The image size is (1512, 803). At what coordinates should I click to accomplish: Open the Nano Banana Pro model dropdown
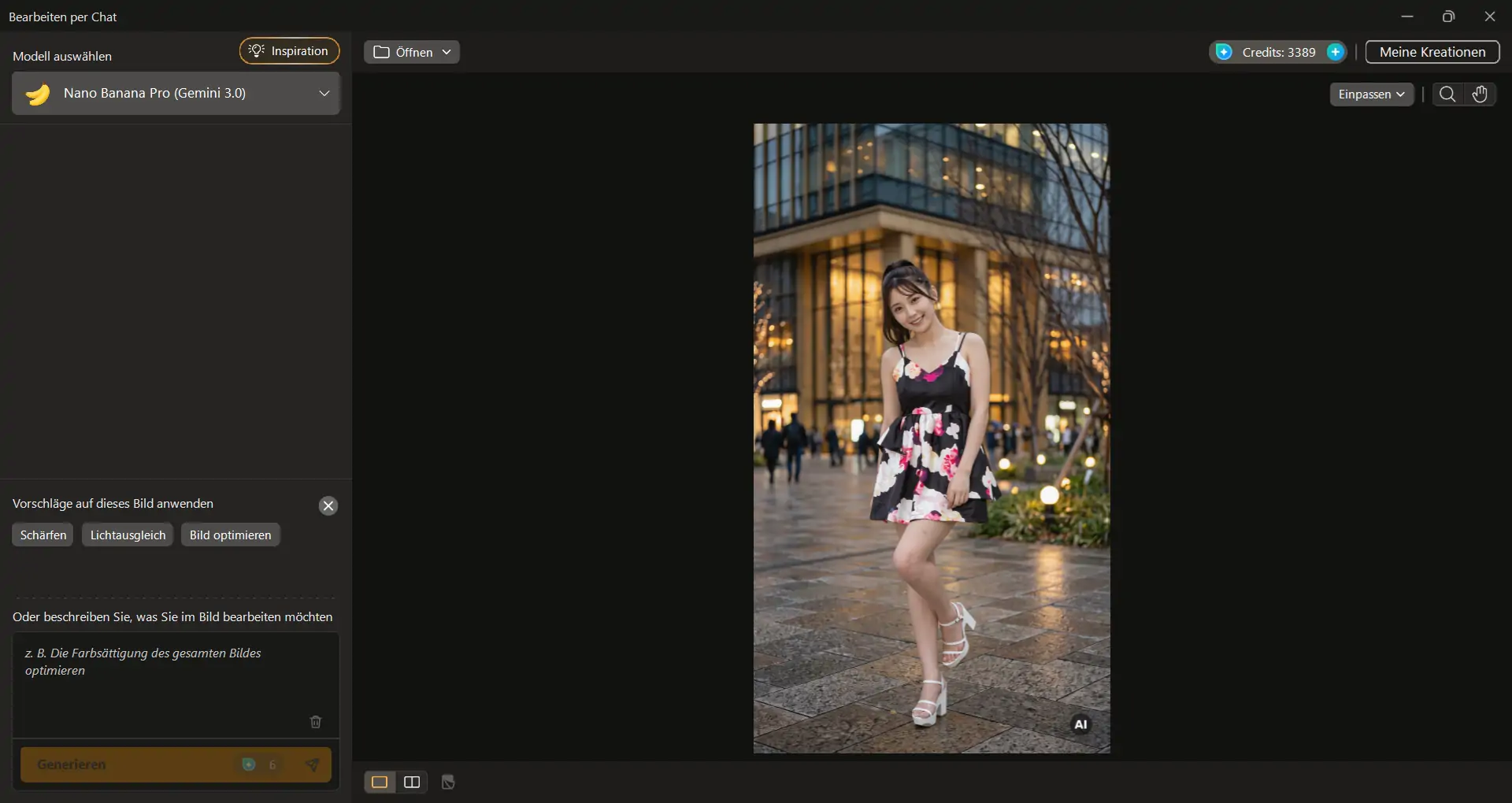point(176,93)
